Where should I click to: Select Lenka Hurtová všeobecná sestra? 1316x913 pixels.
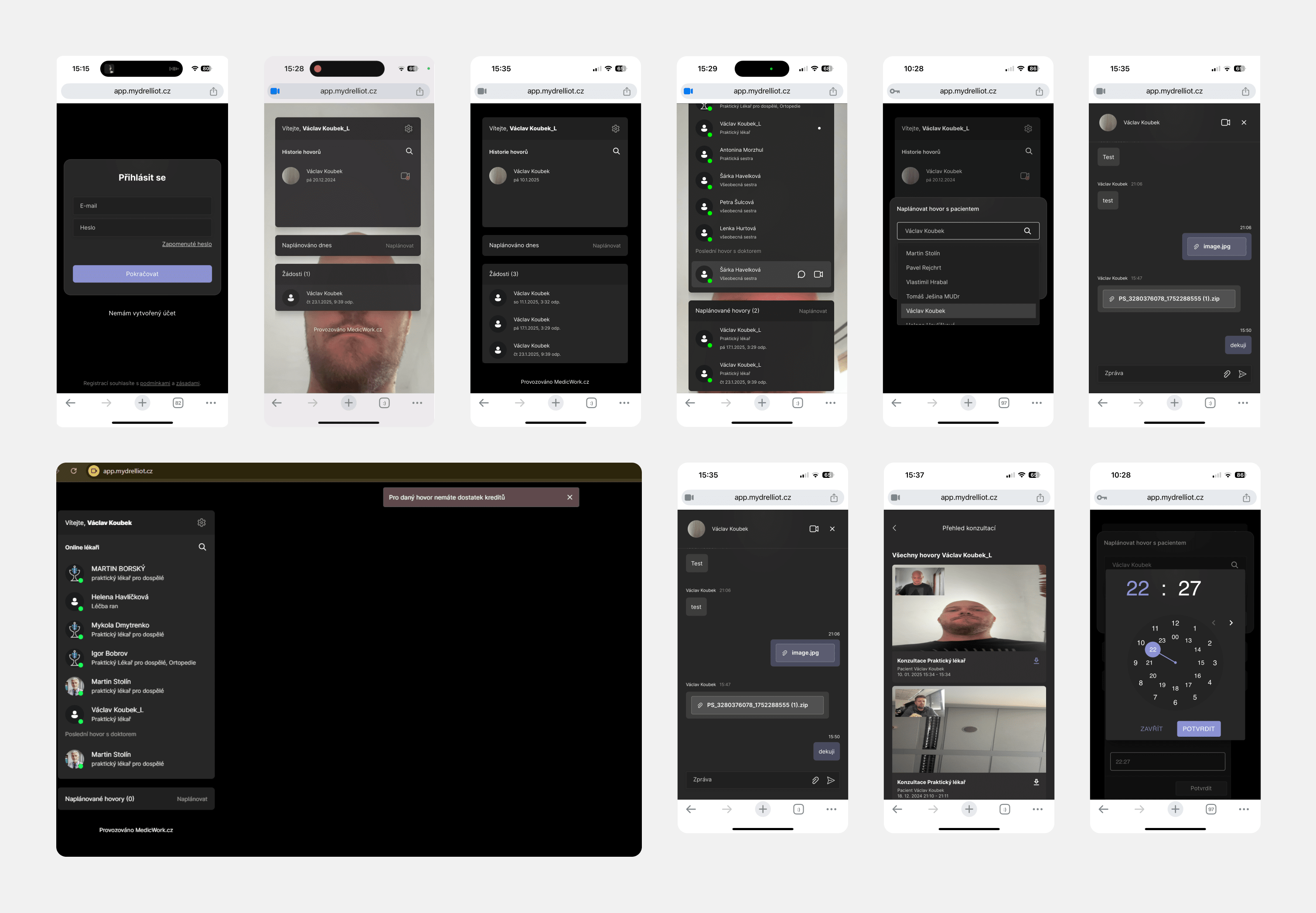tap(761, 233)
